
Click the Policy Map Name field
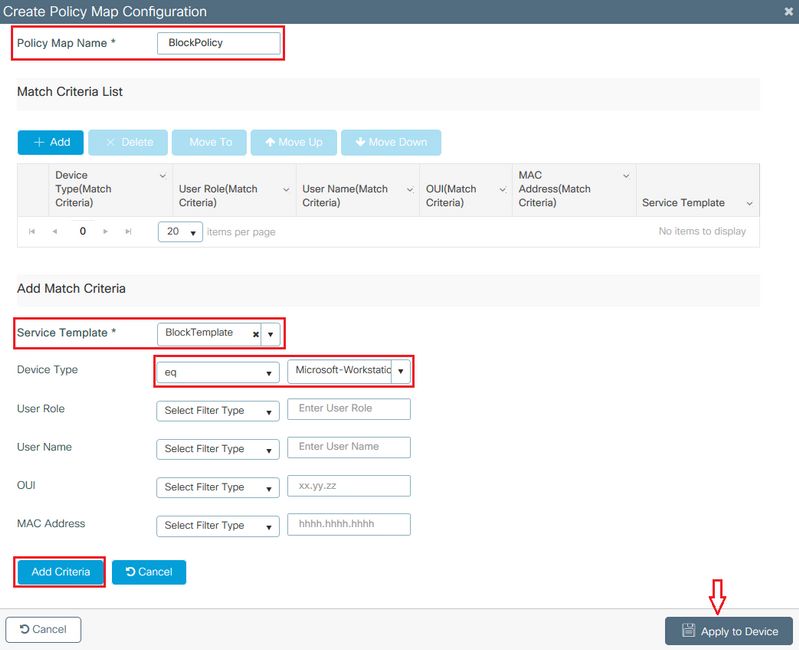pyautogui.click(x=219, y=43)
